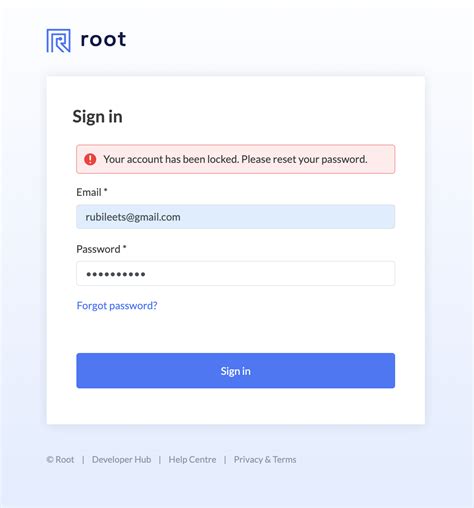Image resolution: width=474 pixels, height=508 pixels.
Task: Click the masked password dots
Action: click(116, 274)
